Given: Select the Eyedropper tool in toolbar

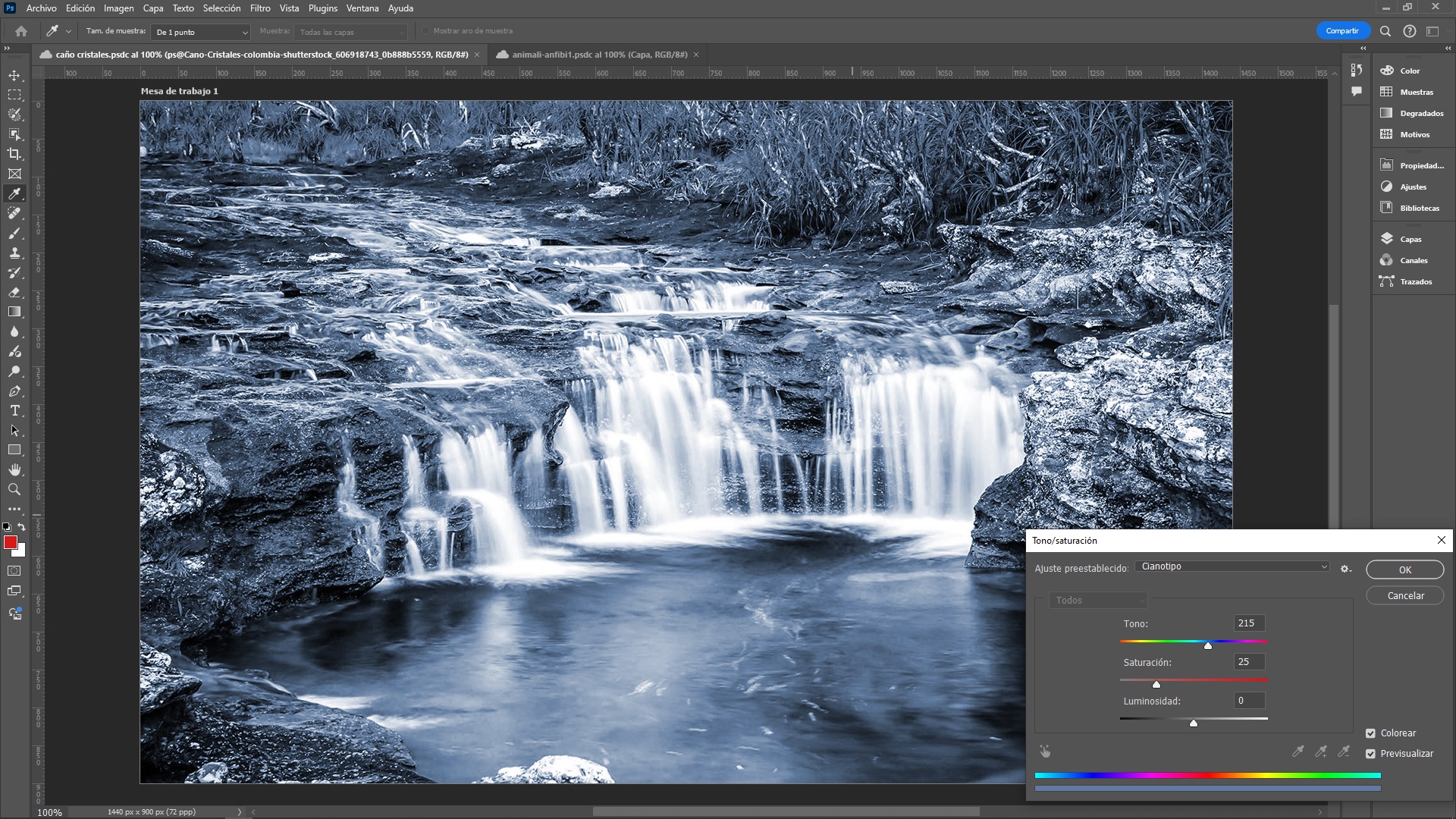Looking at the screenshot, I should pyautogui.click(x=14, y=193).
